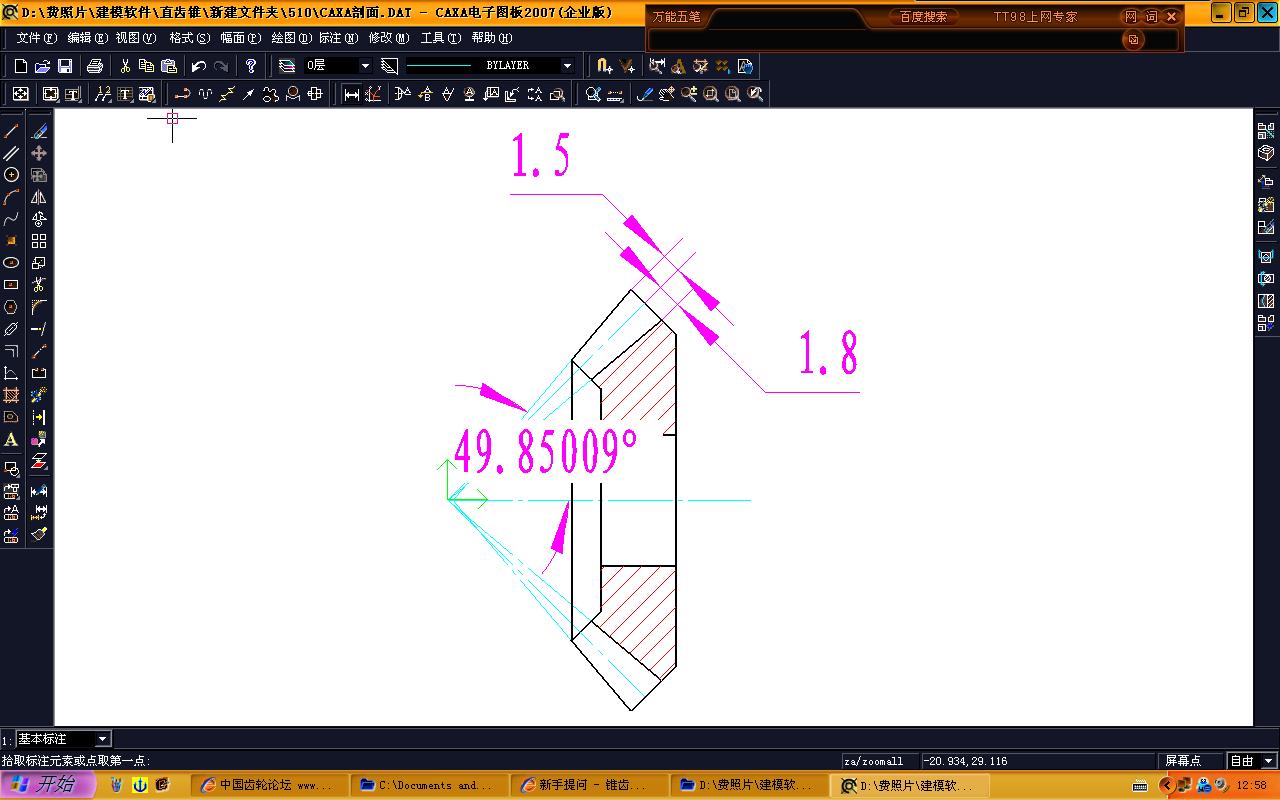Image resolution: width=1280 pixels, height=800 pixels.
Task: Select the Parallel lines tool
Action: pyautogui.click(x=12, y=153)
